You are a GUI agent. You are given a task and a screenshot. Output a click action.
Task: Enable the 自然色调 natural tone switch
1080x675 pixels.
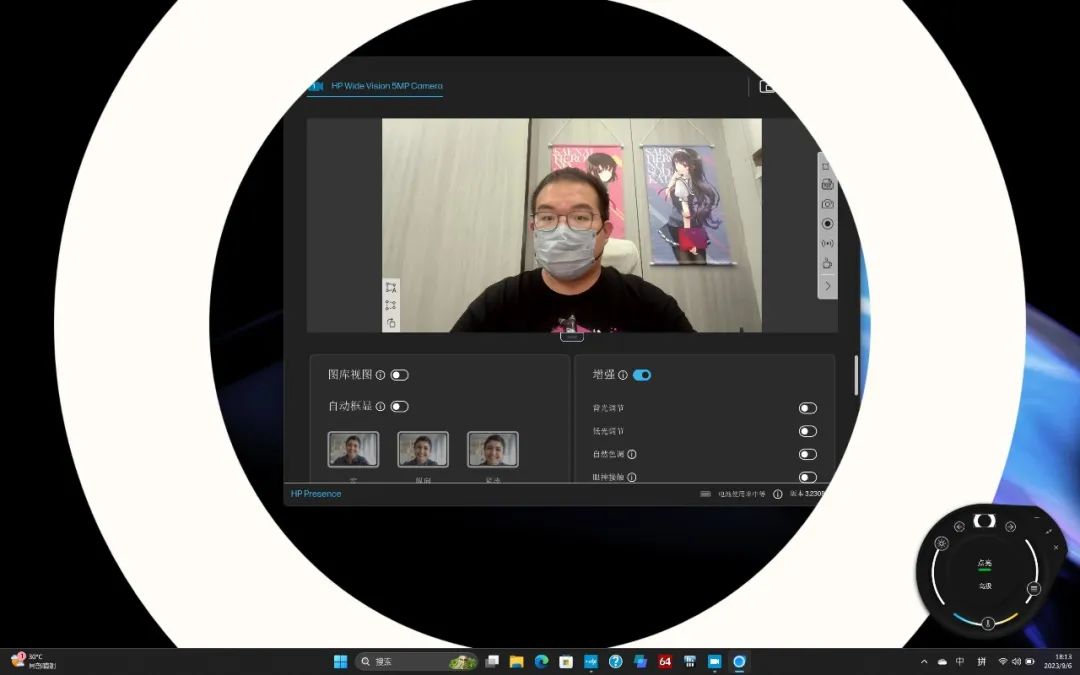coord(808,455)
